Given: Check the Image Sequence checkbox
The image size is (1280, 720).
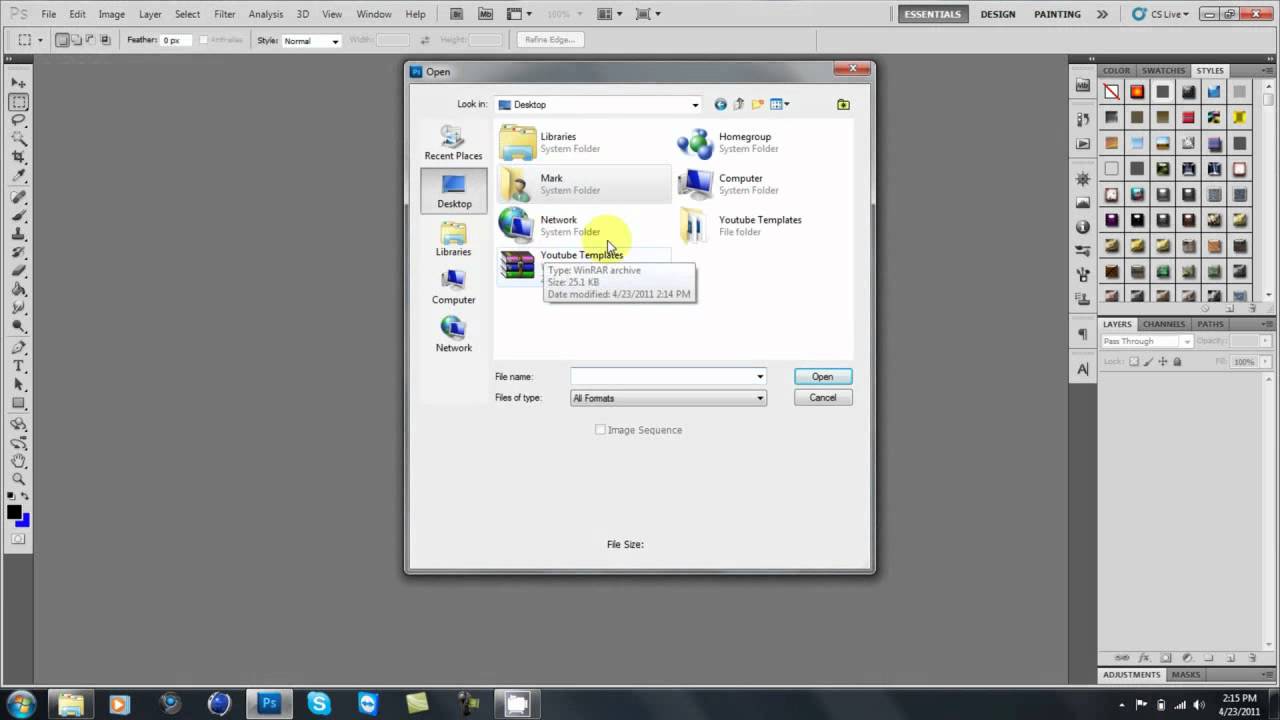Looking at the screenshot, I should point(600,430).
